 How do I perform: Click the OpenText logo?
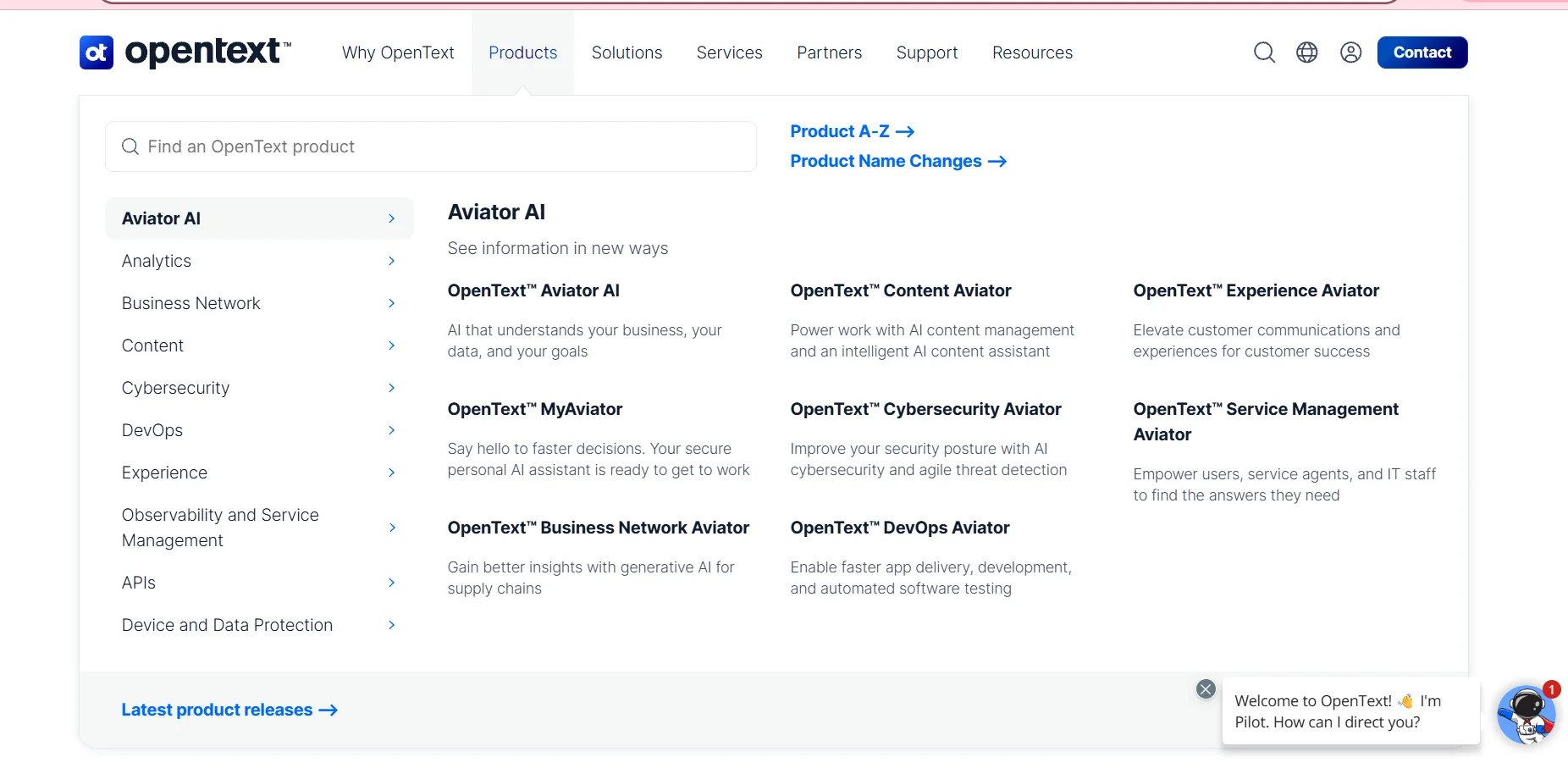click(x=185, y=53)
